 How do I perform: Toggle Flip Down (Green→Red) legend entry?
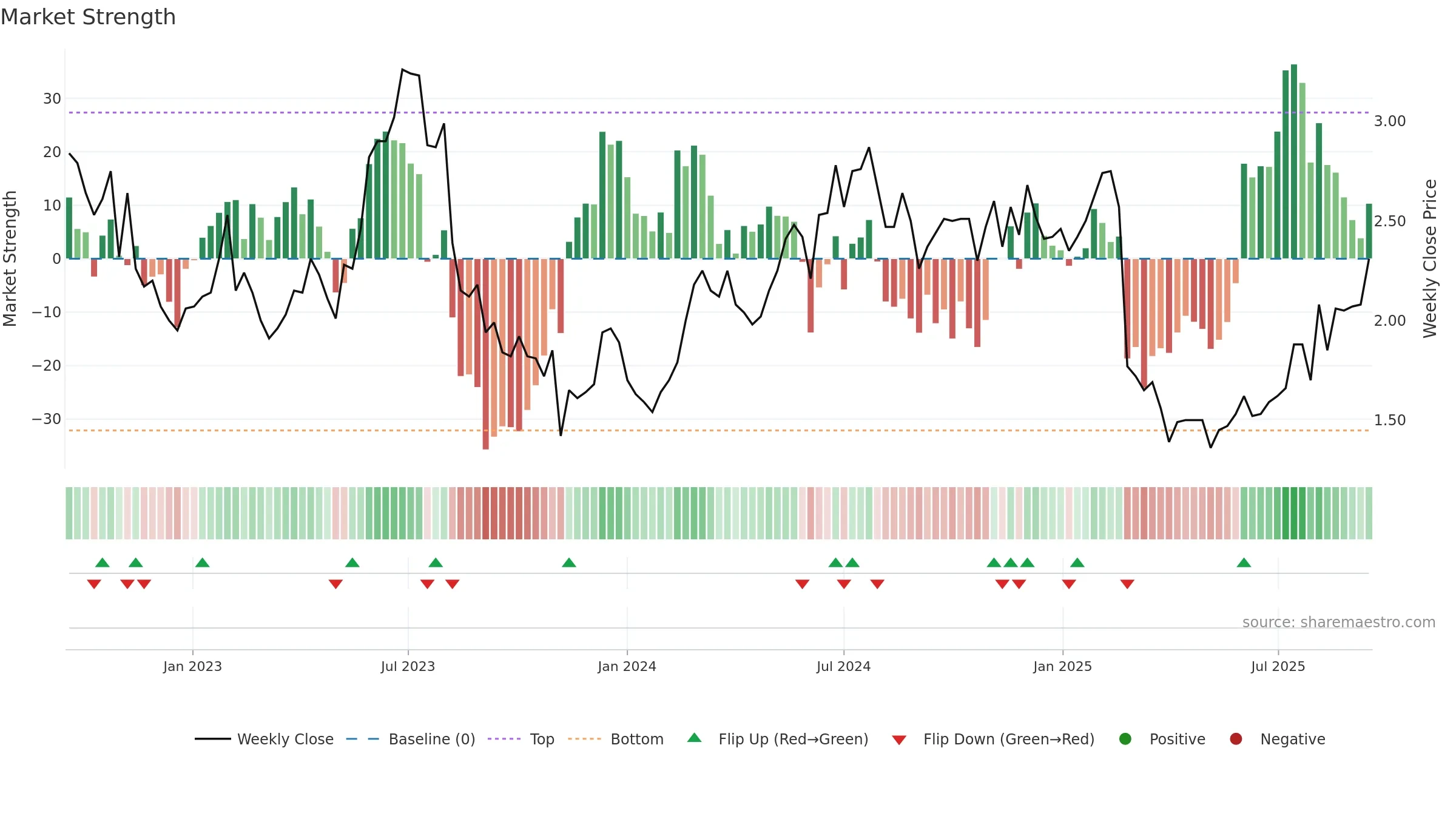click(993, 739)
